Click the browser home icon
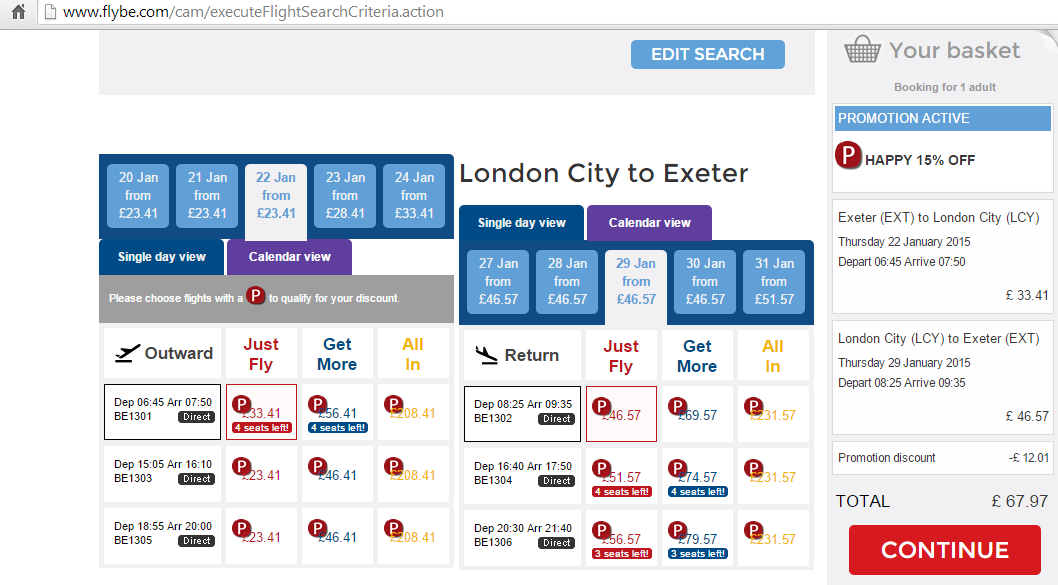This screenshot has height=585, width=1058. click(18, 11)
